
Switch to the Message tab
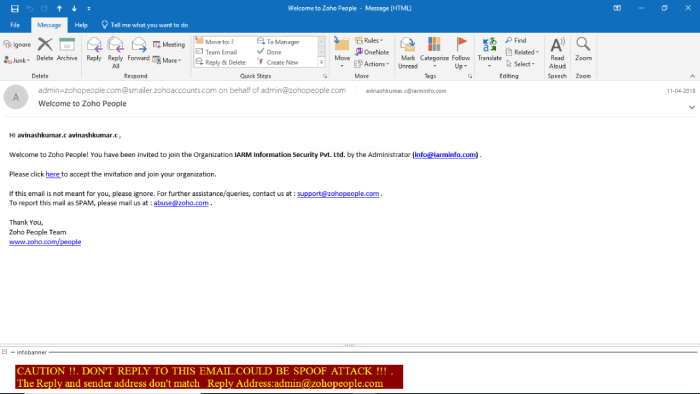[x=49, y=25]
